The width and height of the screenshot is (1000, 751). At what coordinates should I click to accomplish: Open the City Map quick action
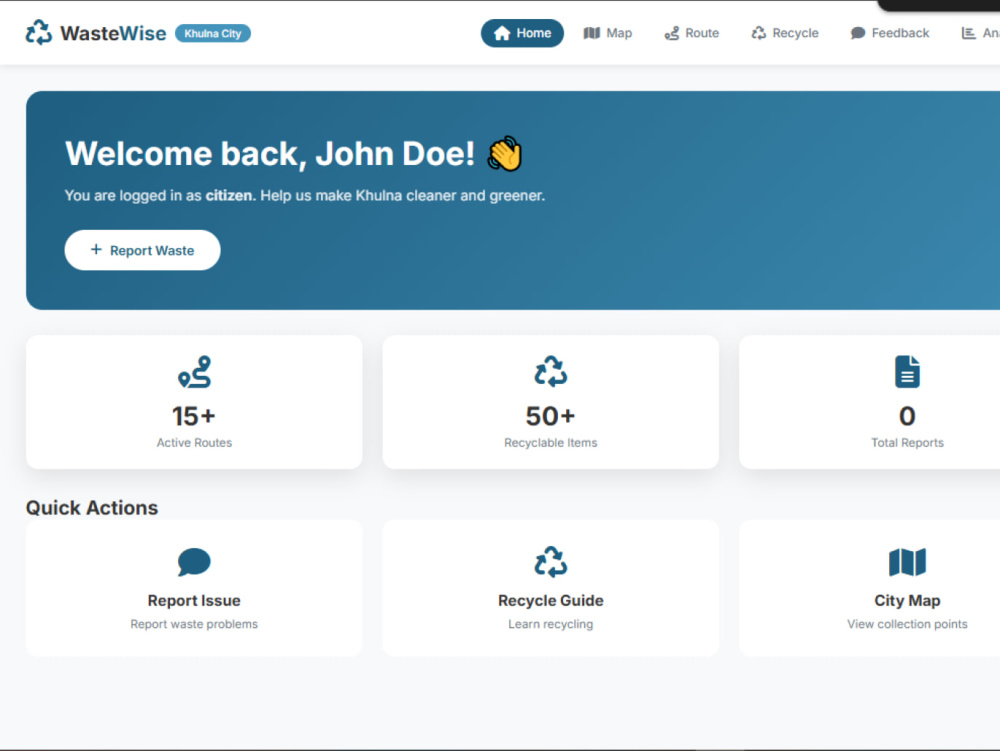pyautogui.click(x=869, y=588)
